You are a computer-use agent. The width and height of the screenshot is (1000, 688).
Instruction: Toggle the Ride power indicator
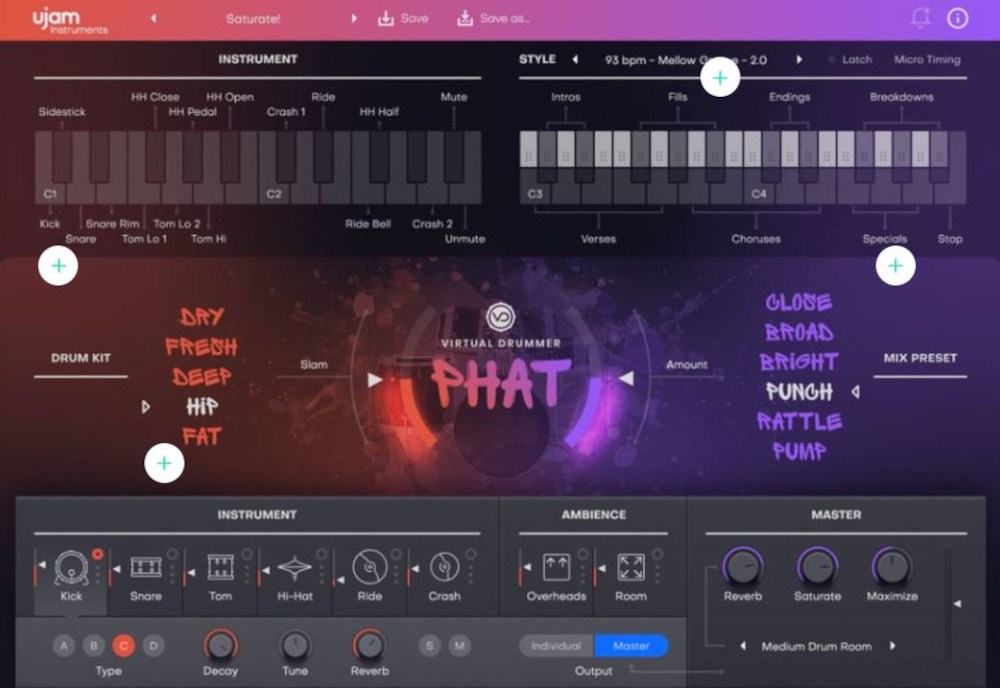coord(396,554)
